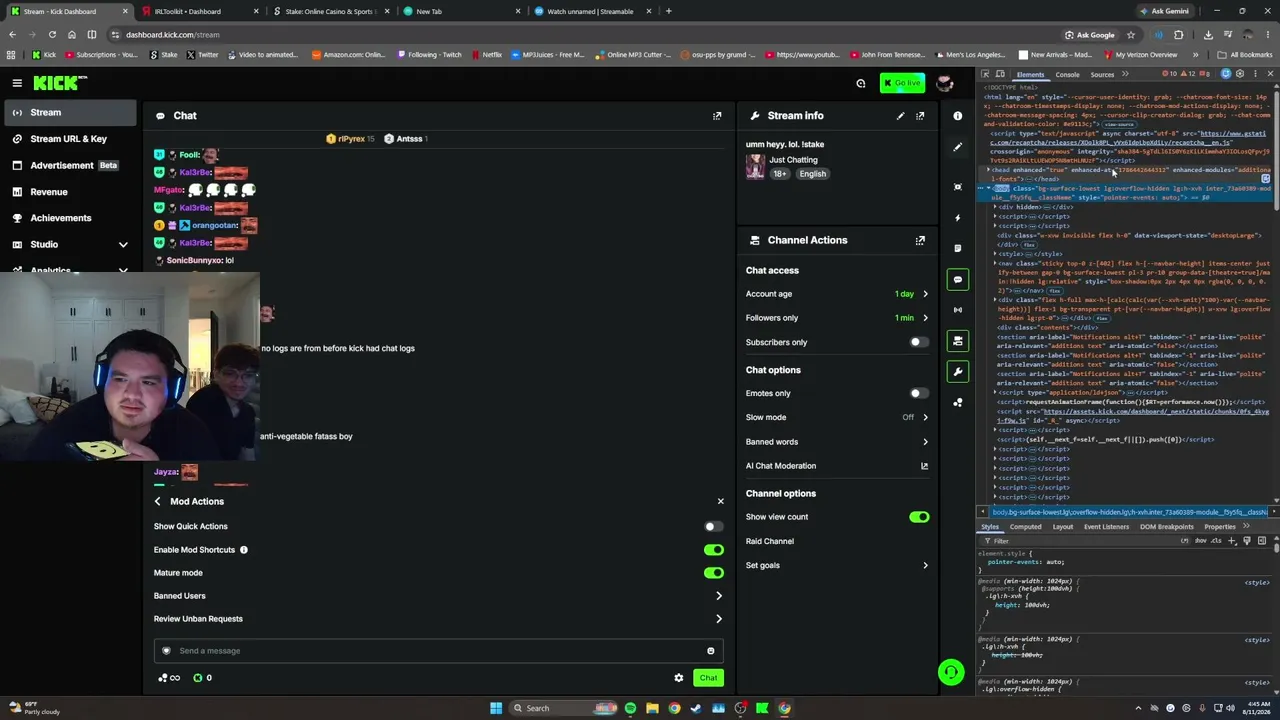Open the info icon in the side toolbar
The width and height of the screenshot is (1280, 720).
click(x=958, y=116)
